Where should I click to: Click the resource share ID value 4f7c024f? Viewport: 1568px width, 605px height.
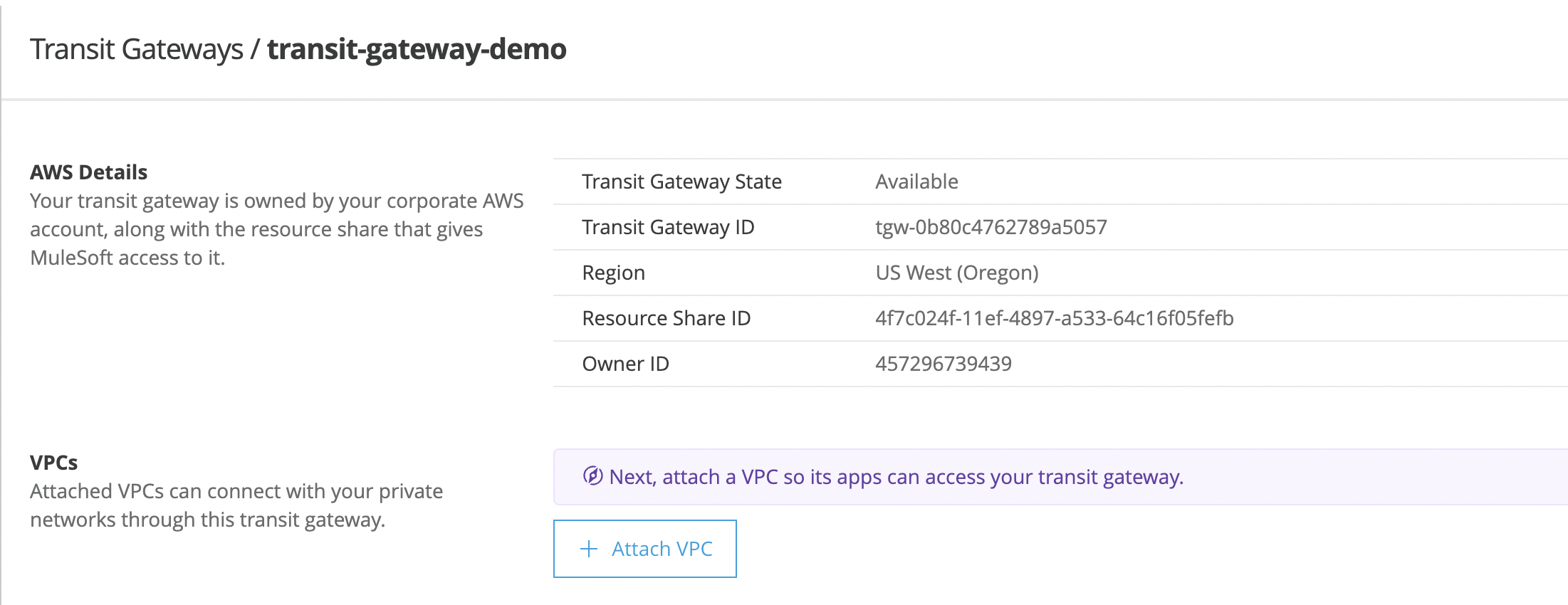coord(1054,318)
